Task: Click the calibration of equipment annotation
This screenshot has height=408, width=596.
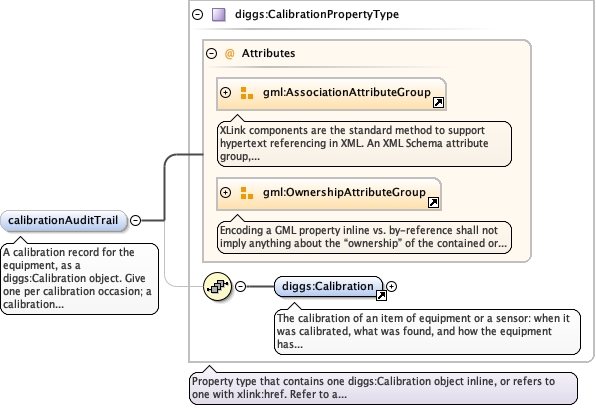Action: click(x=427, y=332)
